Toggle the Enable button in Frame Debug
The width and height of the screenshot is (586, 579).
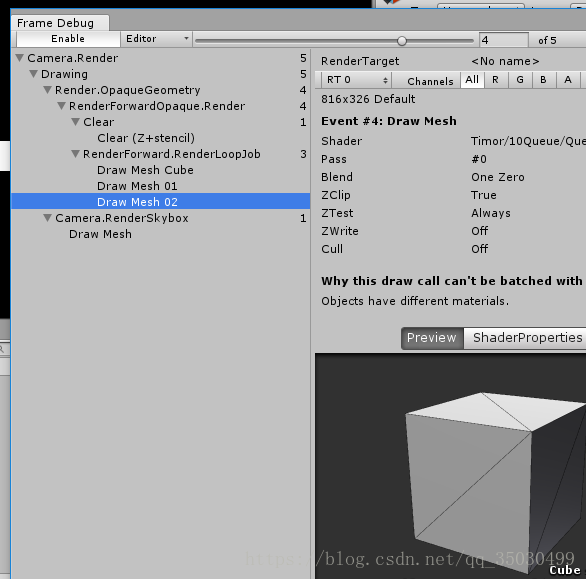click(68, 39)
